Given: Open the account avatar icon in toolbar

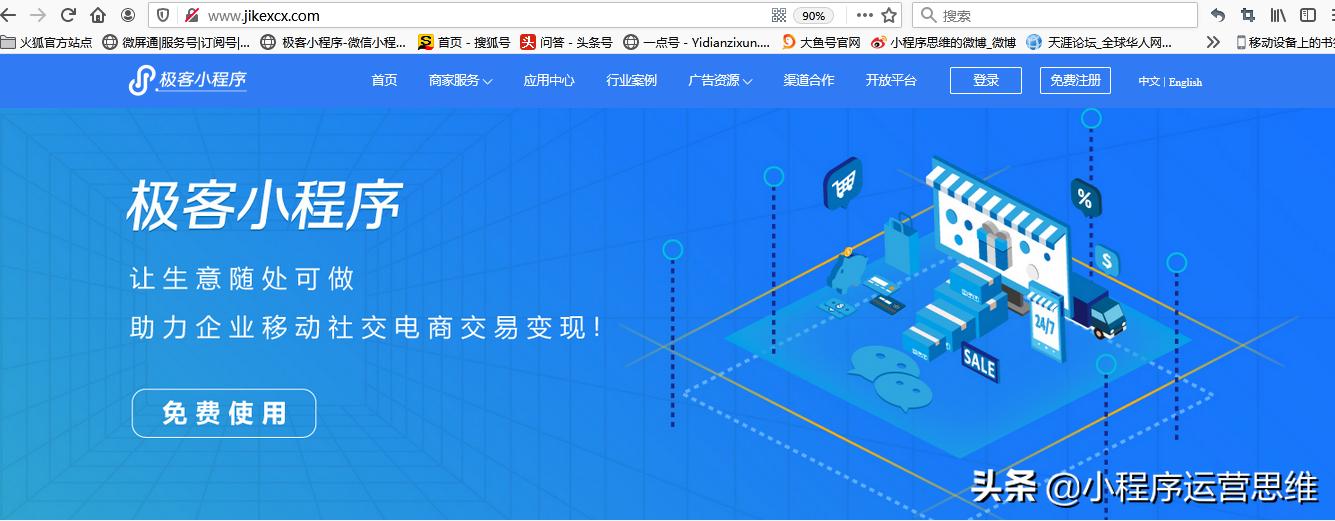Looking at the screenshot, I should coord(128,15).
